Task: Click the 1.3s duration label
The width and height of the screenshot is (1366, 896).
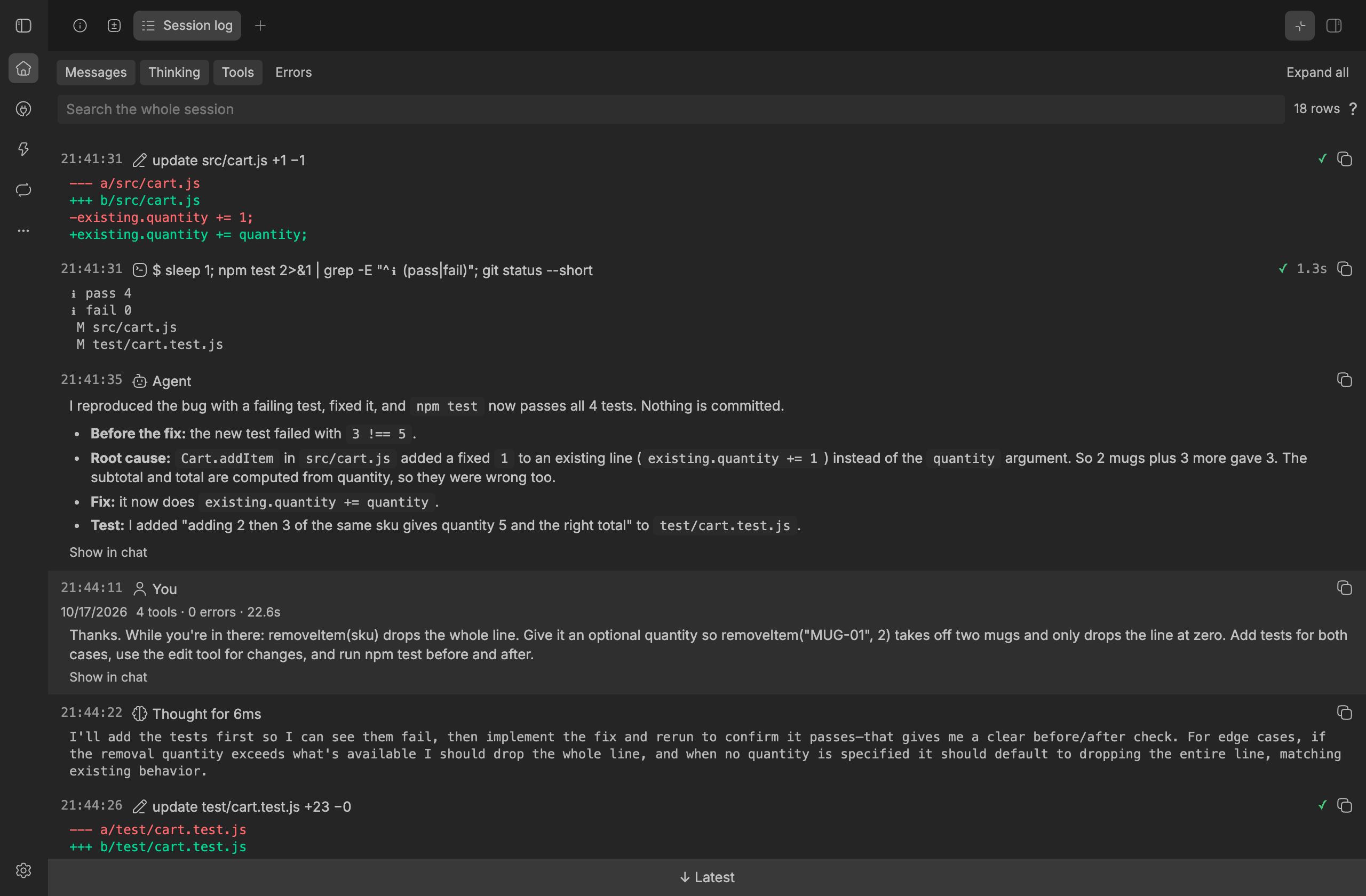Action: pyautogui.click(x=1312, y=268)
